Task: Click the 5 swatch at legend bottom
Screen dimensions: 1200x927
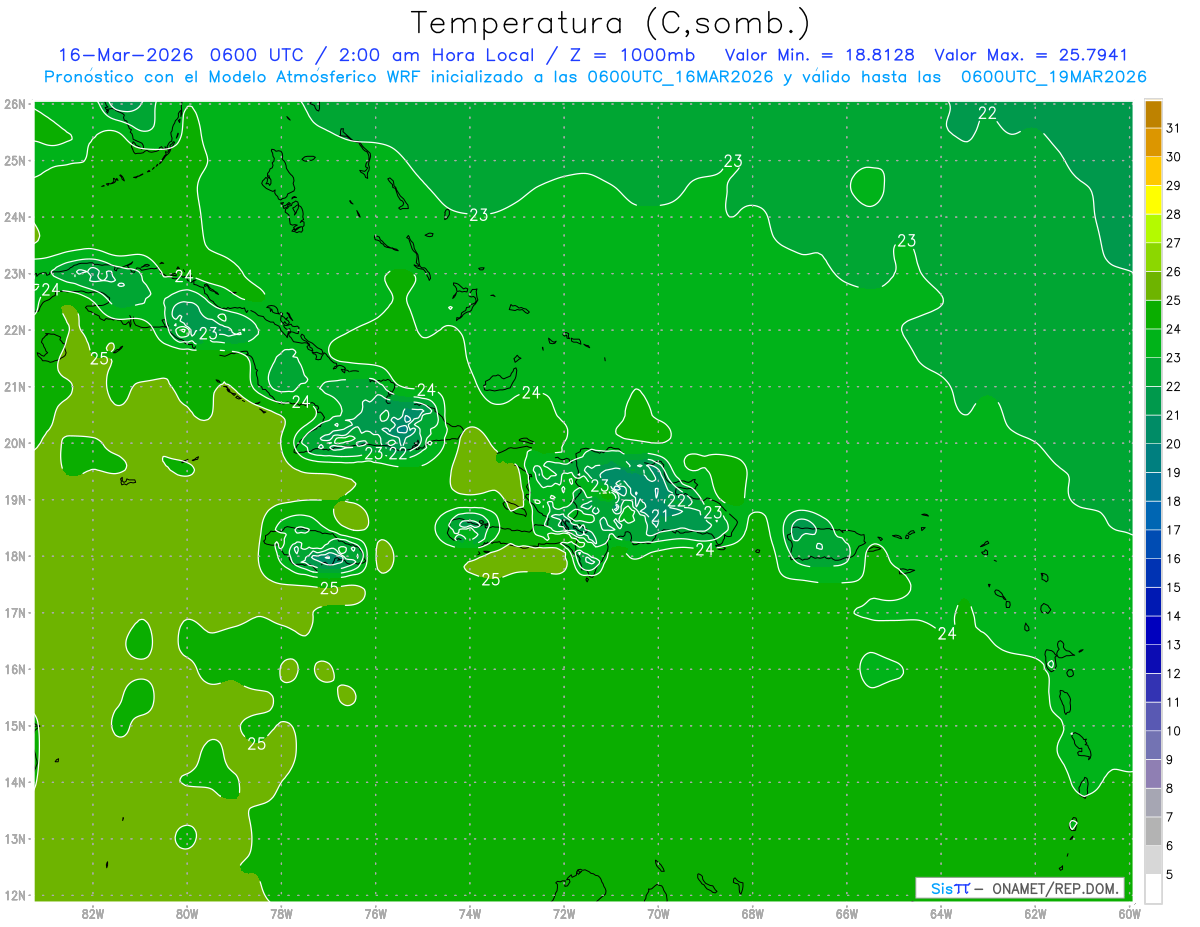Action: pos(1153,889)
